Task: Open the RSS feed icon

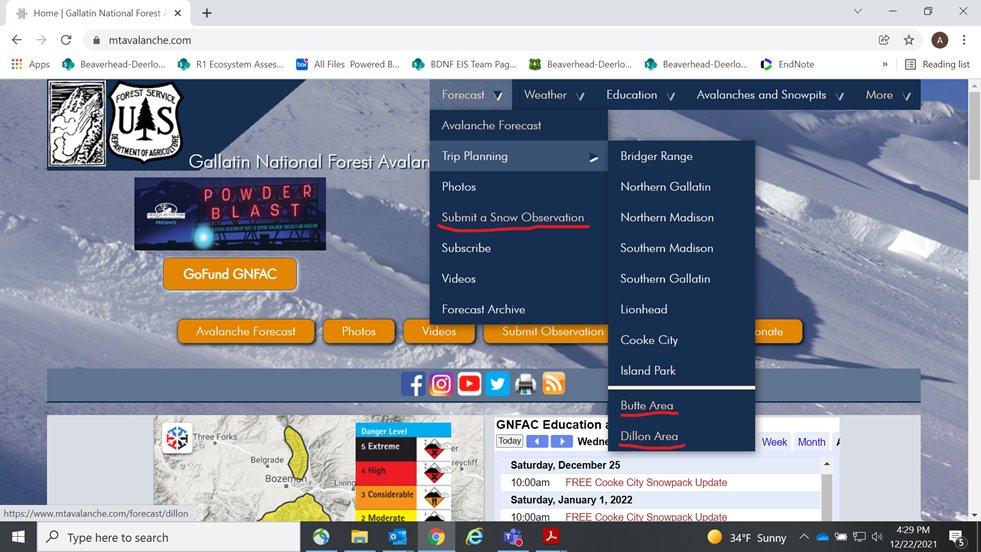Action: [x=554, y=384]
